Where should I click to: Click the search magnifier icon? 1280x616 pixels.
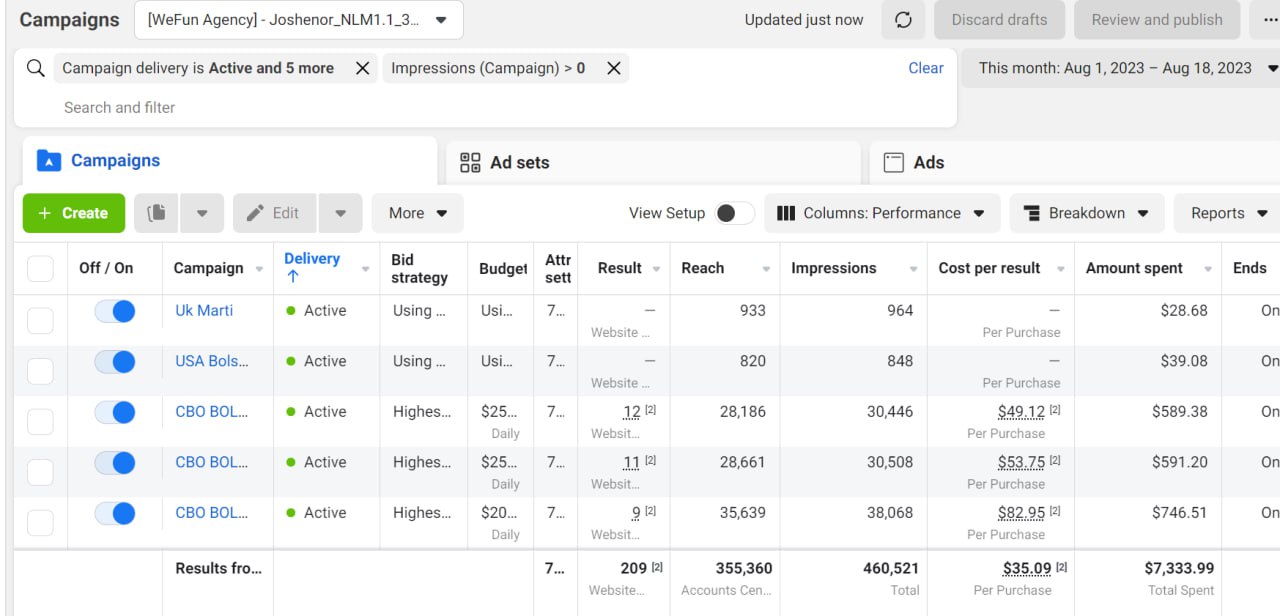(36, 68)
